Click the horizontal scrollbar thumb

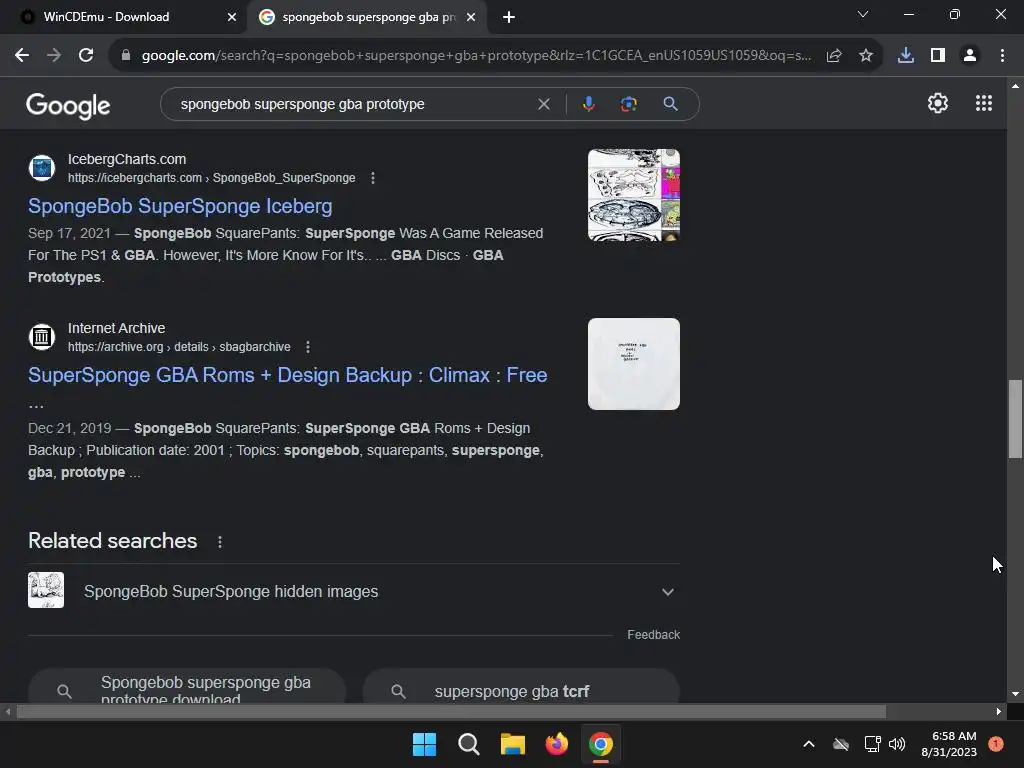[451, 712]
